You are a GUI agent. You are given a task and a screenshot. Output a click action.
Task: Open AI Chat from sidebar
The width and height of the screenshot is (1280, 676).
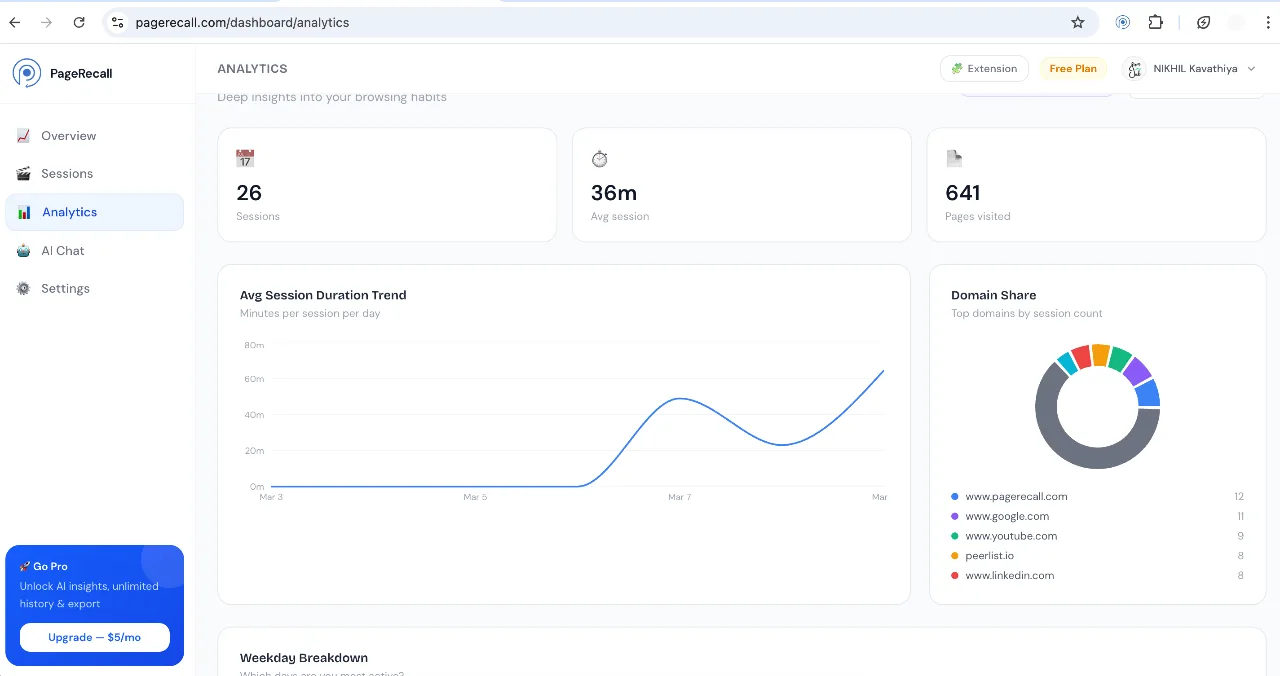(94, 251)
